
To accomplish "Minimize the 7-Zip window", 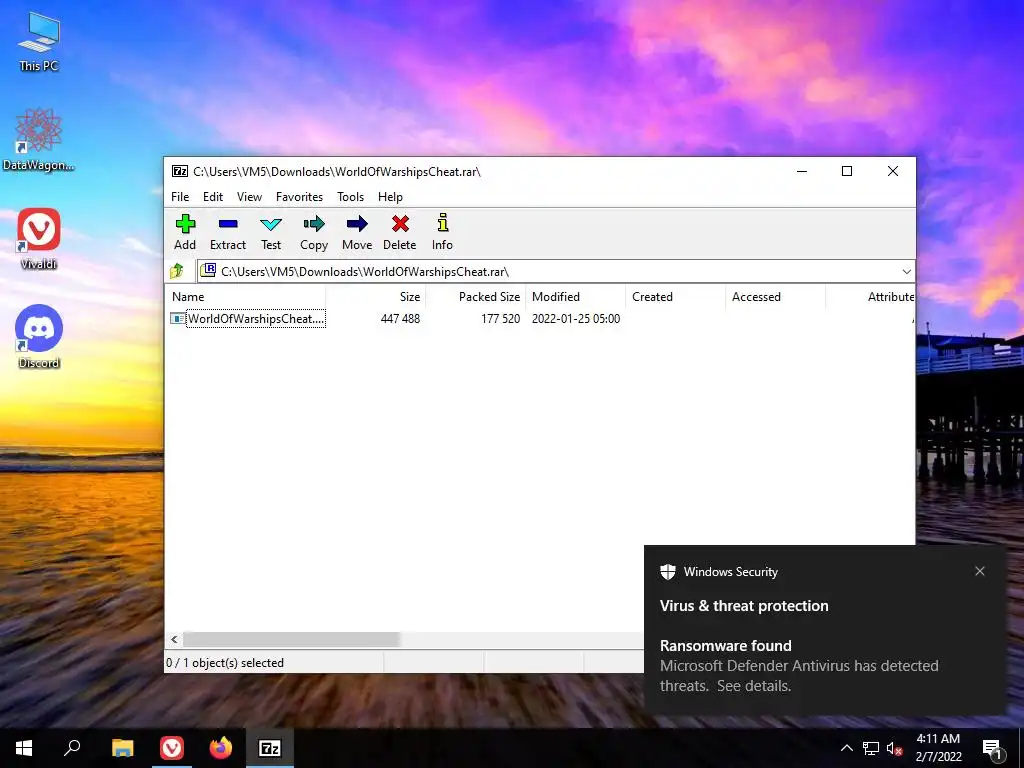I will [802, 171].
